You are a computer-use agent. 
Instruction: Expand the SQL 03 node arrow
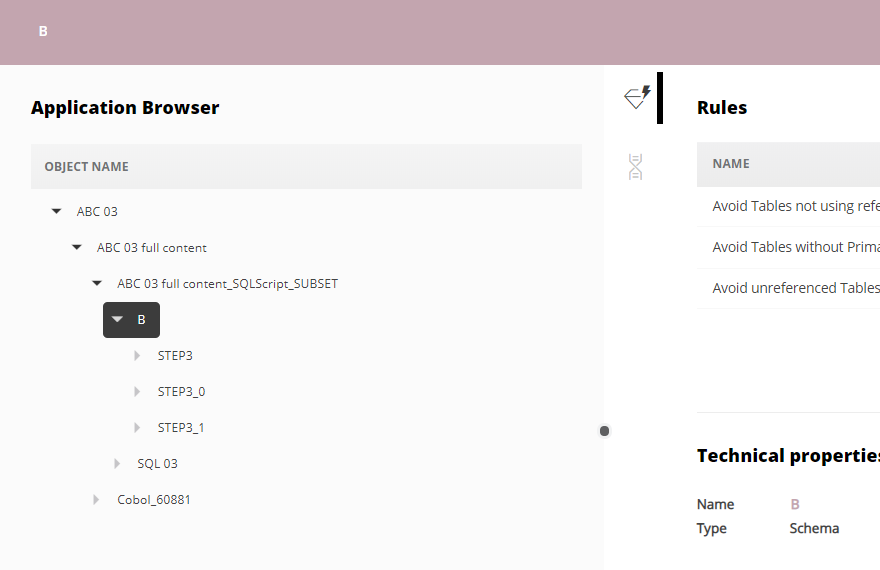(x=117, y=464)
